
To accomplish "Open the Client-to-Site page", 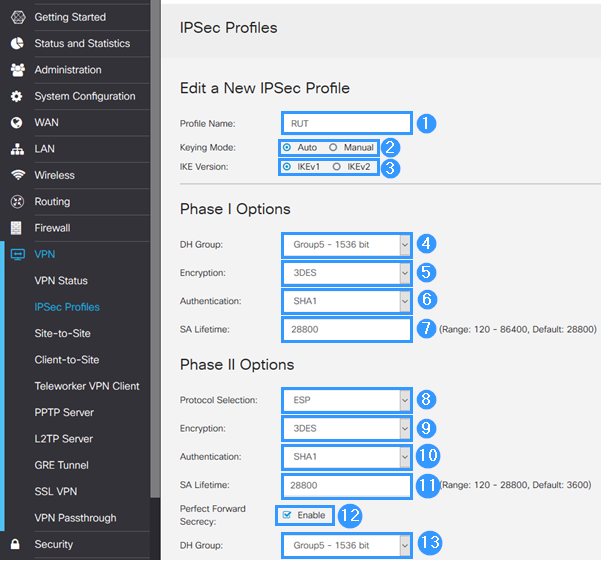I will tap(66, 360).
